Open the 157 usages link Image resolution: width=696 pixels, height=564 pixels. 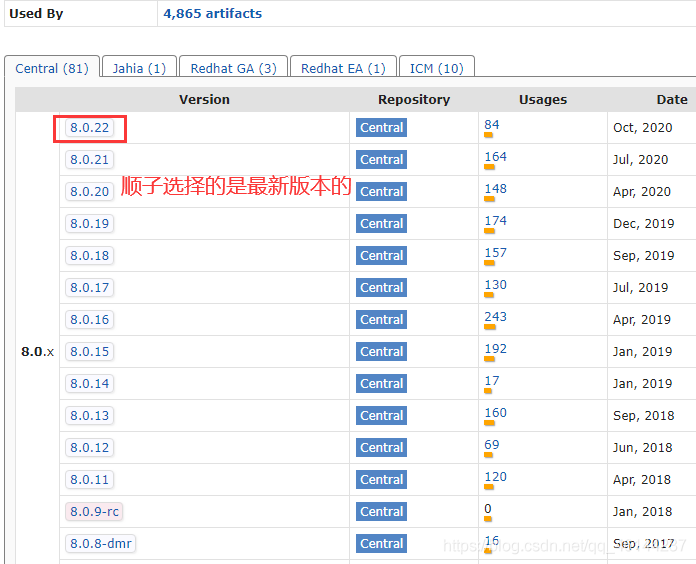click(x=495, y=252)
